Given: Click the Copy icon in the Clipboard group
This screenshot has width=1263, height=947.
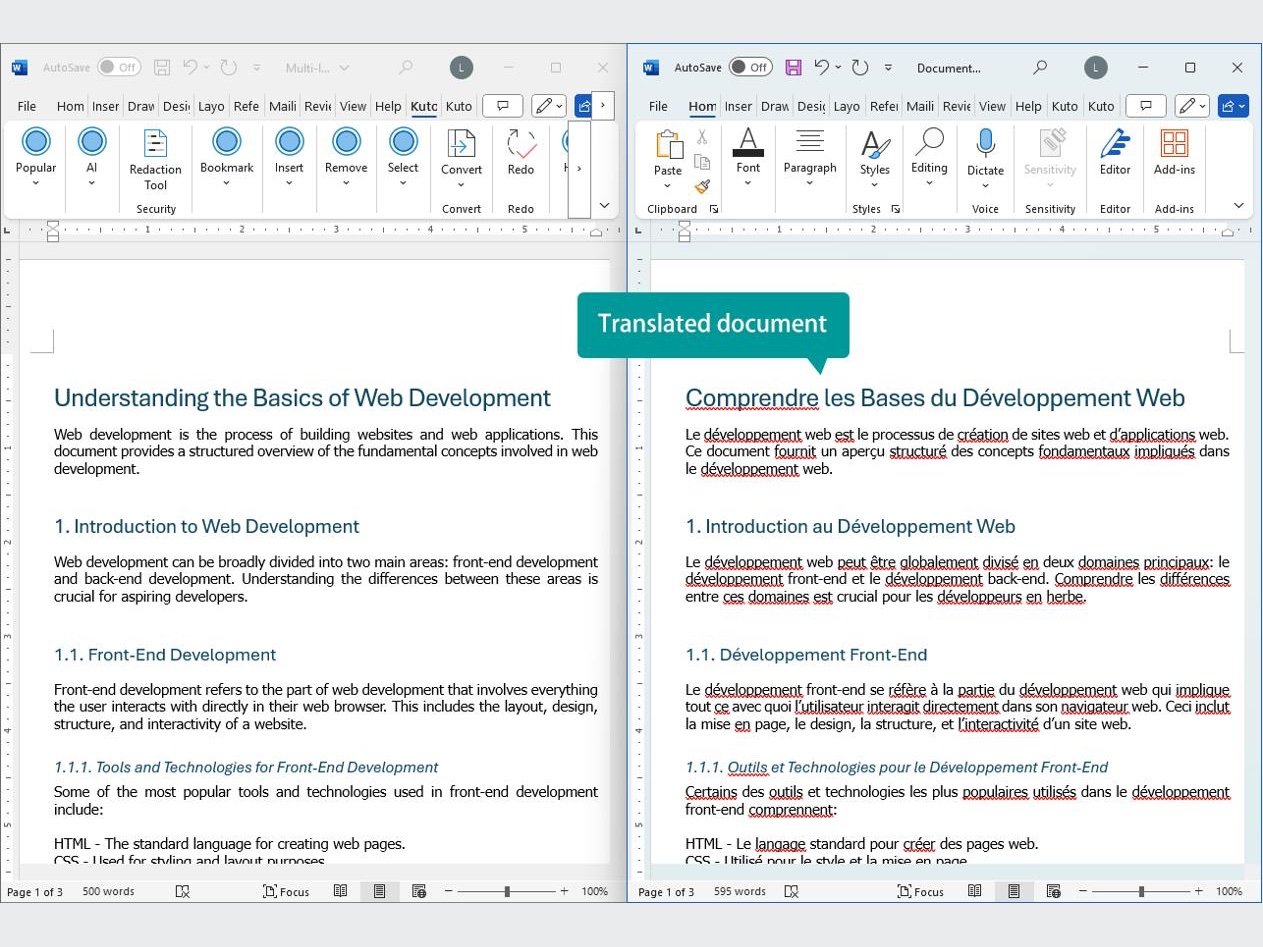Looking at the screenshot, I should (702, 162).
